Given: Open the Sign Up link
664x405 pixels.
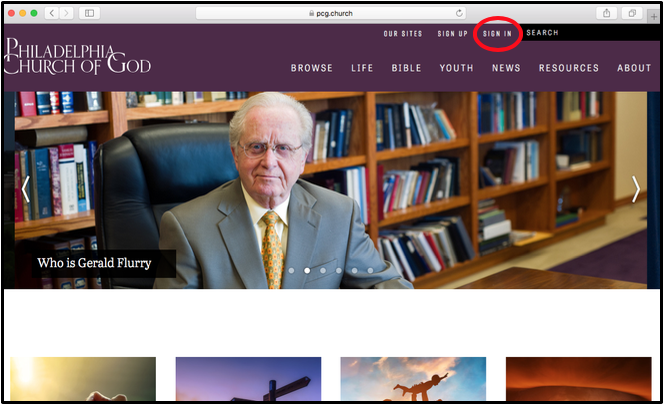Looking at the screenshot, I should tap(452, 33).
